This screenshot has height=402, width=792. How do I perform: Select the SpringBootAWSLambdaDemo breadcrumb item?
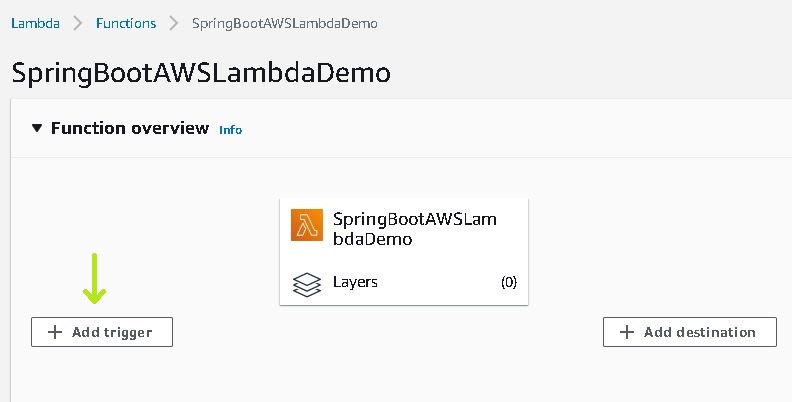click(x=284, y=24)
